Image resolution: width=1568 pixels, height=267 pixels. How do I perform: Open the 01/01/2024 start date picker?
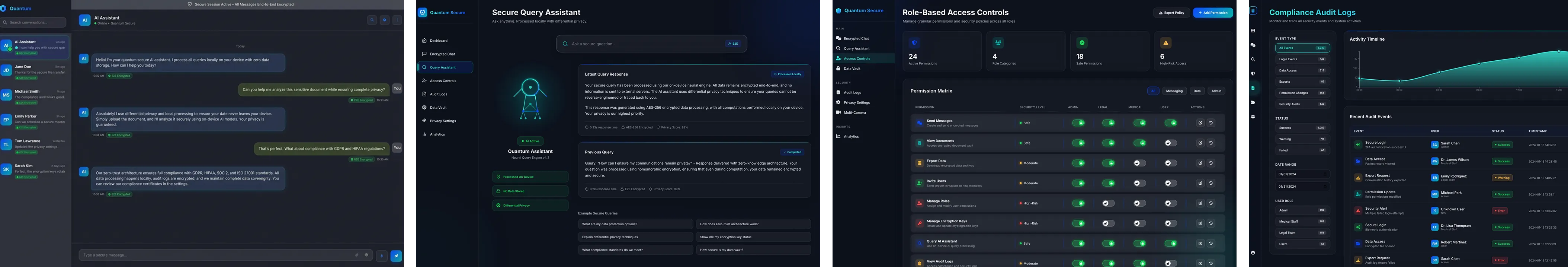(x=1302, y=174)
